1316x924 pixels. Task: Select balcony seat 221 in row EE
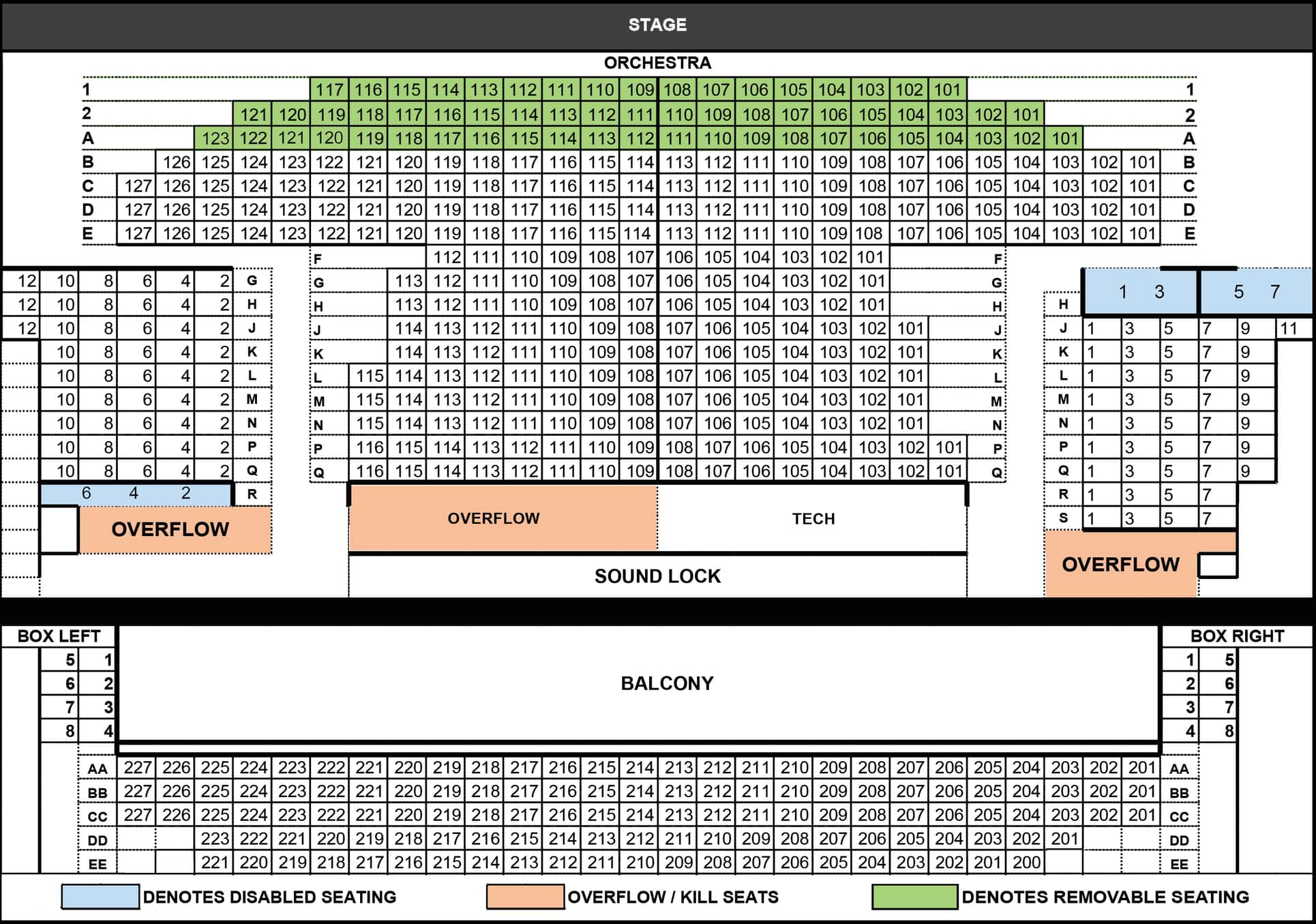click(215, 863)
